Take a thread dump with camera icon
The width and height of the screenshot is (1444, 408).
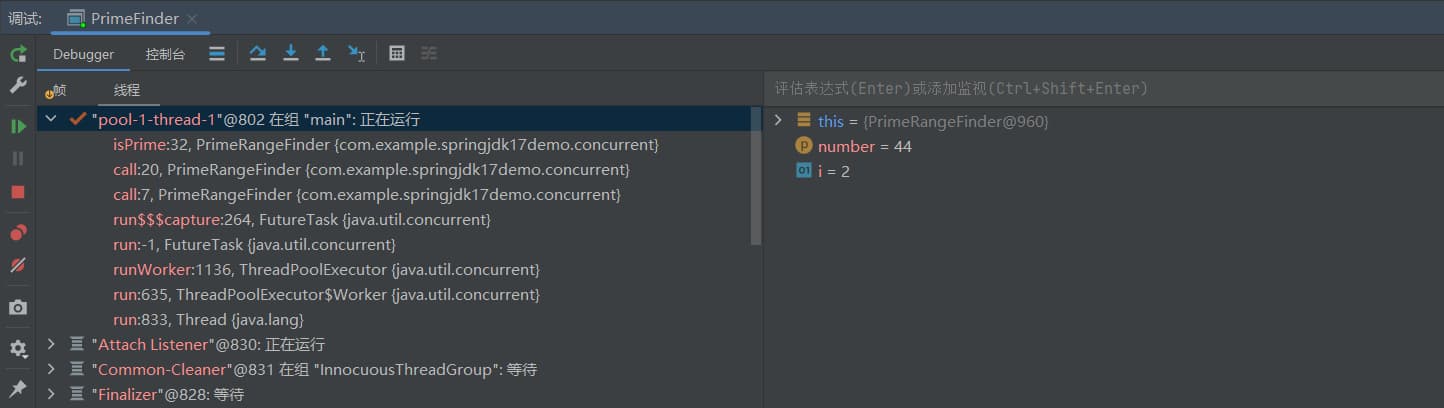coord(18,307)
